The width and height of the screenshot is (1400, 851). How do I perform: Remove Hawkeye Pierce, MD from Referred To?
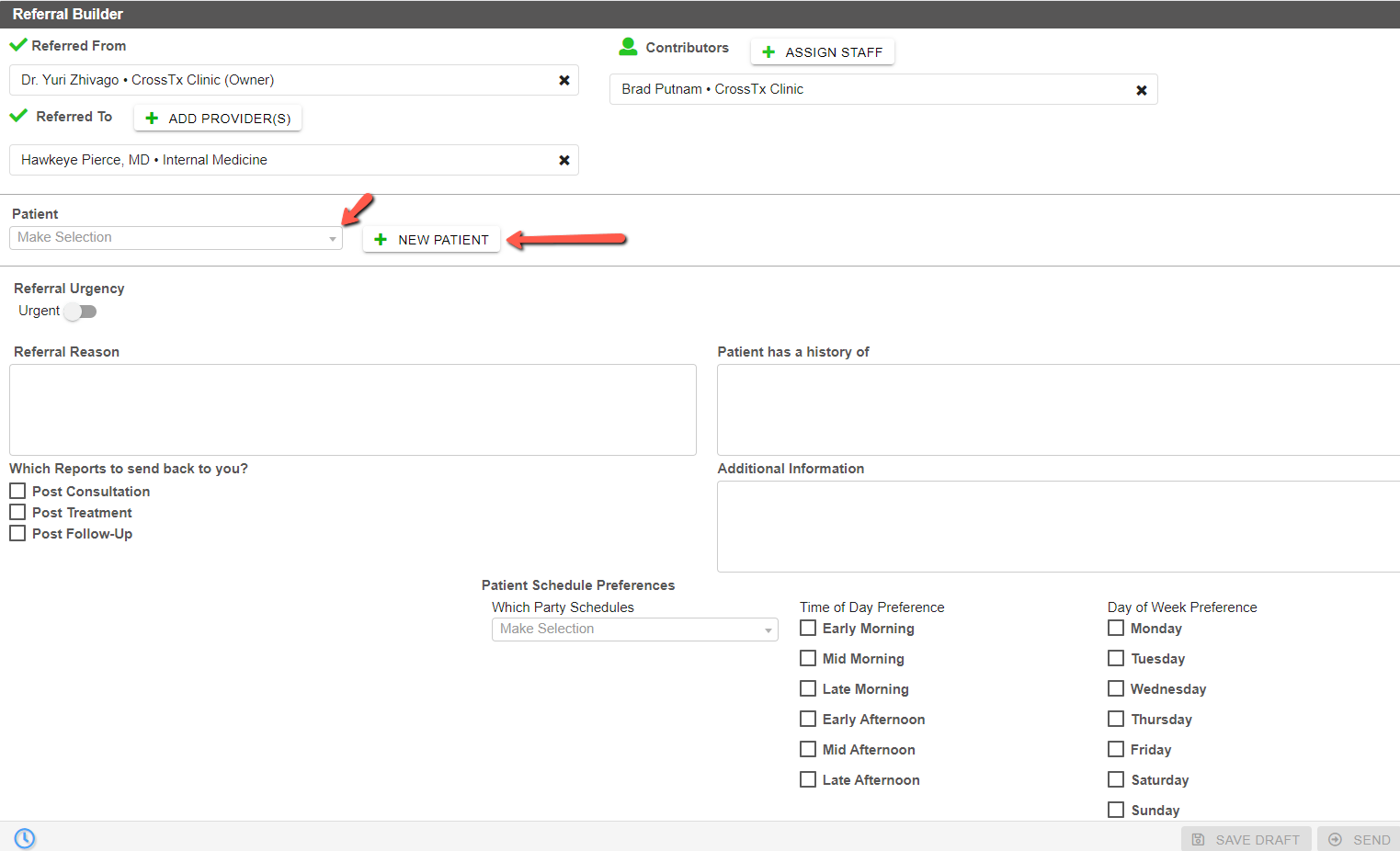point(564,160)
